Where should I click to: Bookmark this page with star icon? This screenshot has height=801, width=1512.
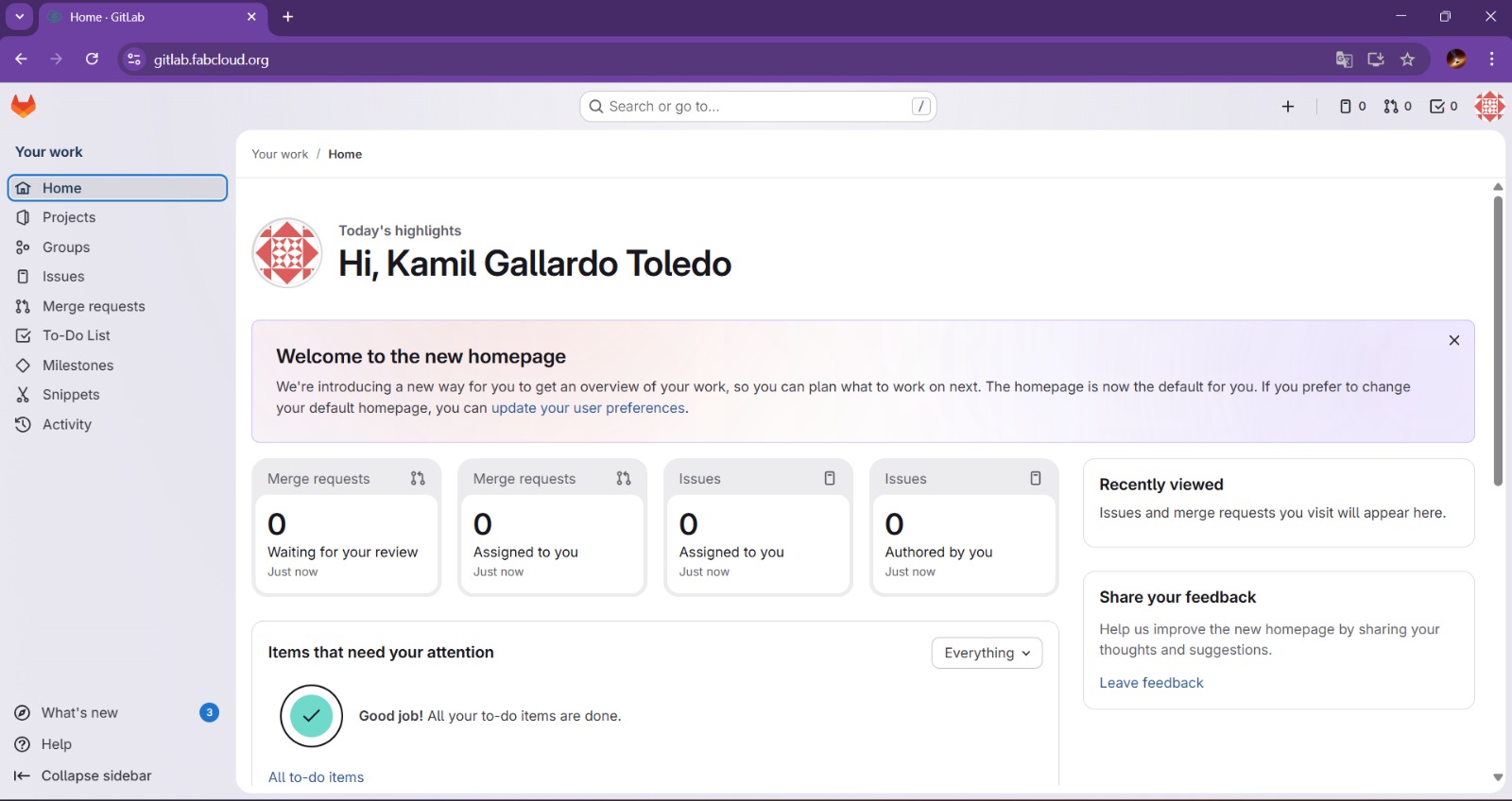coord(1407,60)
